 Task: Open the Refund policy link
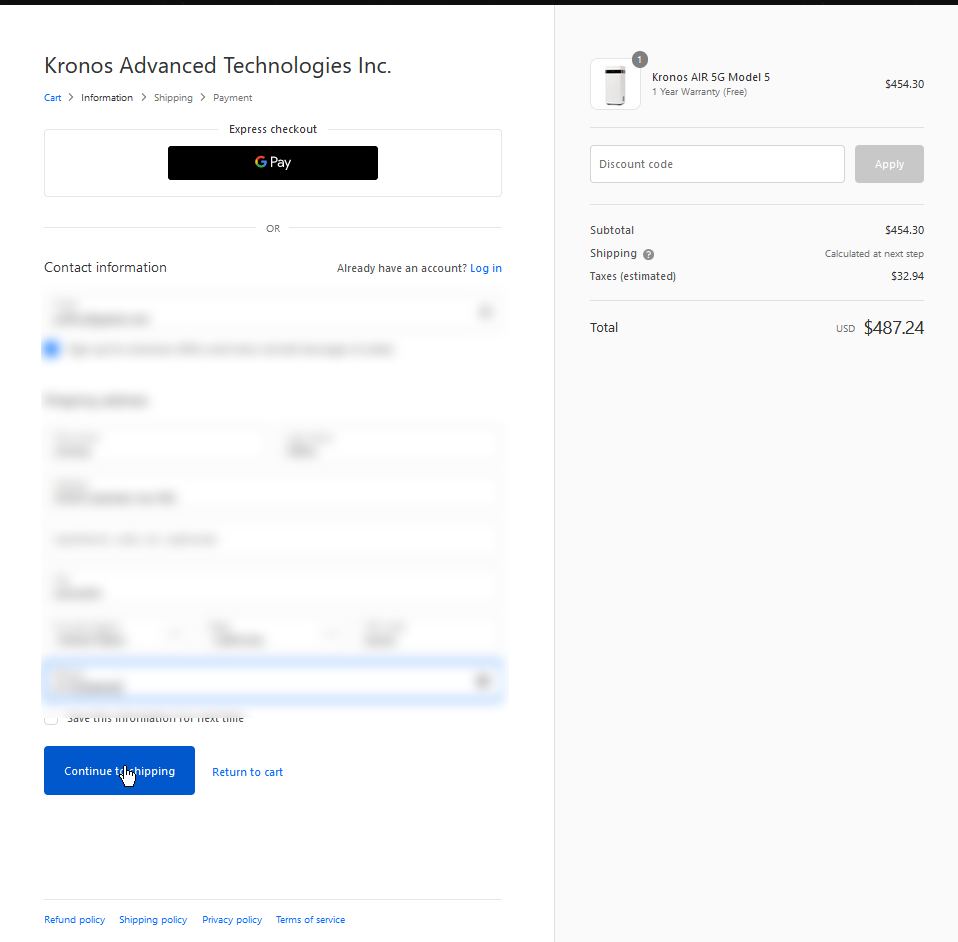74,920
